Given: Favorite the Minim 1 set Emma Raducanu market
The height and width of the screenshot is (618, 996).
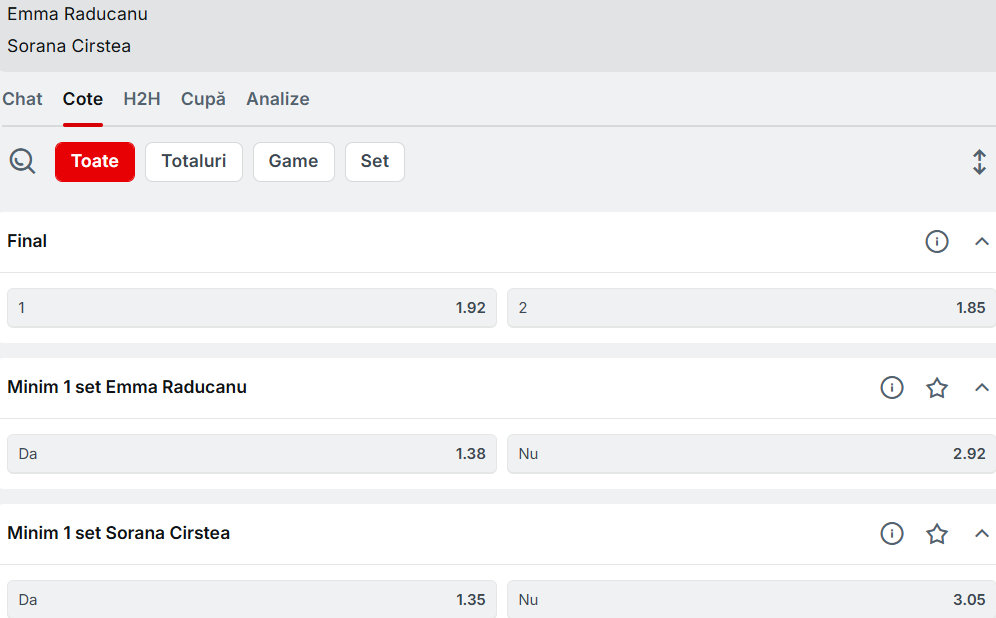Looking at the screenshot, I should coord(937,388).
